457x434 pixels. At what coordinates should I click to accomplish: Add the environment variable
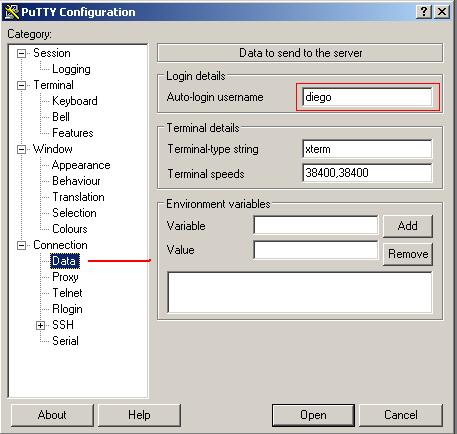click(408, 226)
